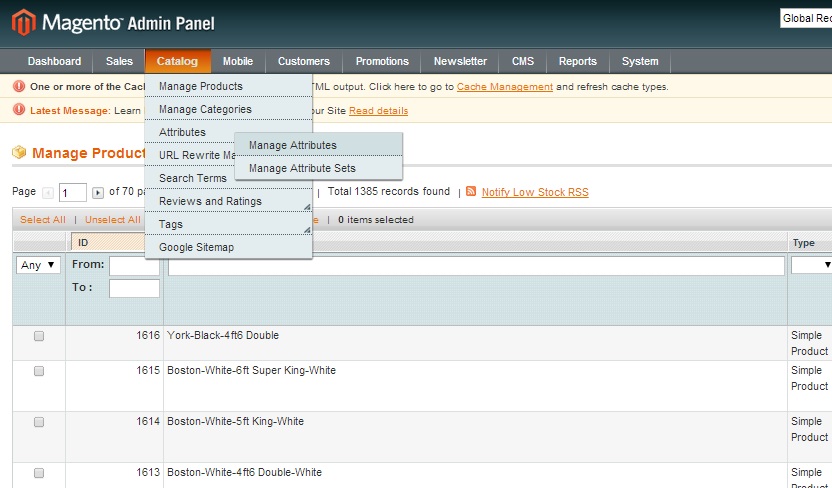Check the Boston-White-5ft King-White product checkbox

pyautogui.click(x=39, y=422)
